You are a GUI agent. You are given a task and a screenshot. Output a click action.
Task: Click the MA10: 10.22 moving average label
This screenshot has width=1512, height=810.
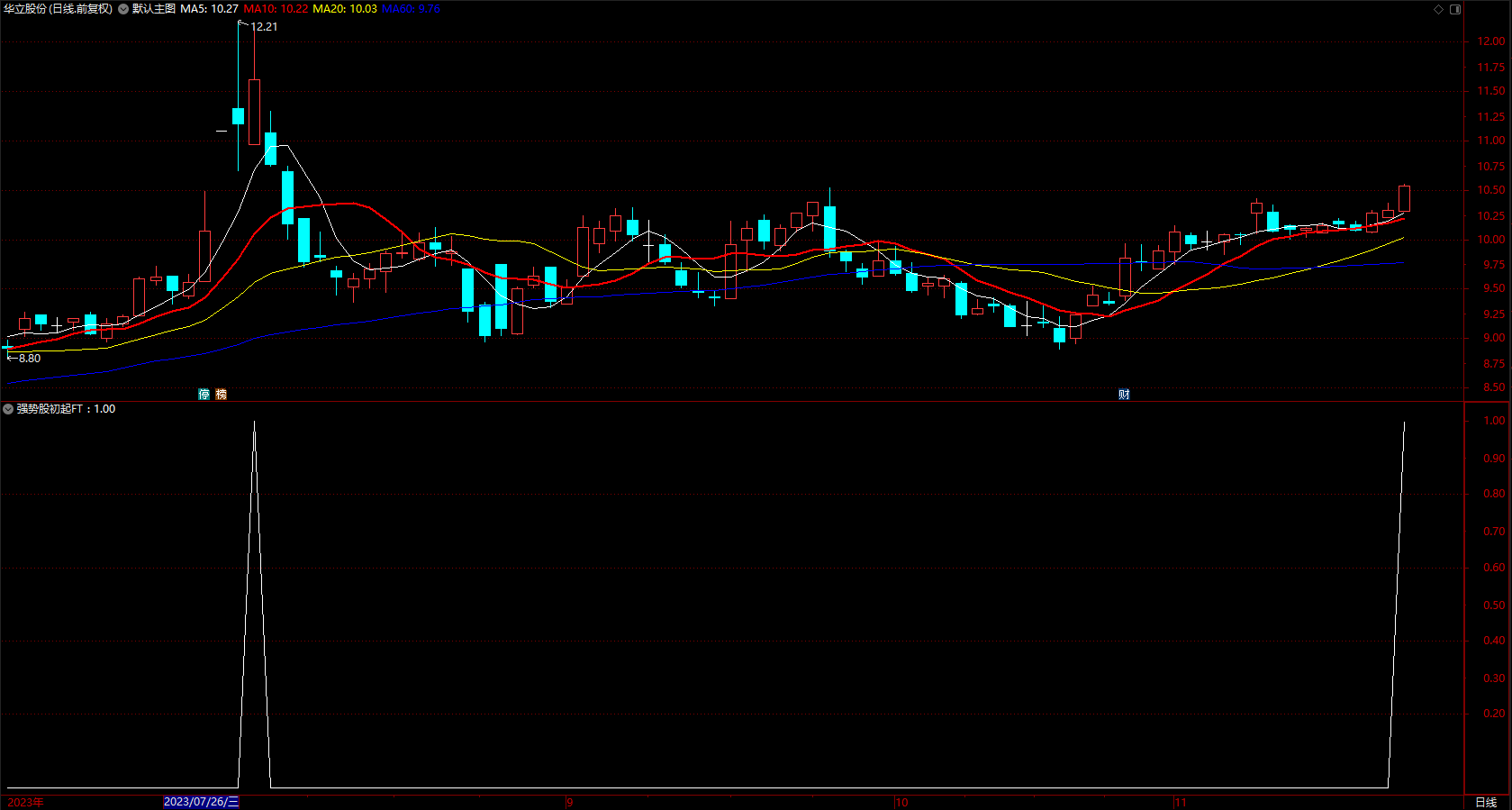[276, 9]
